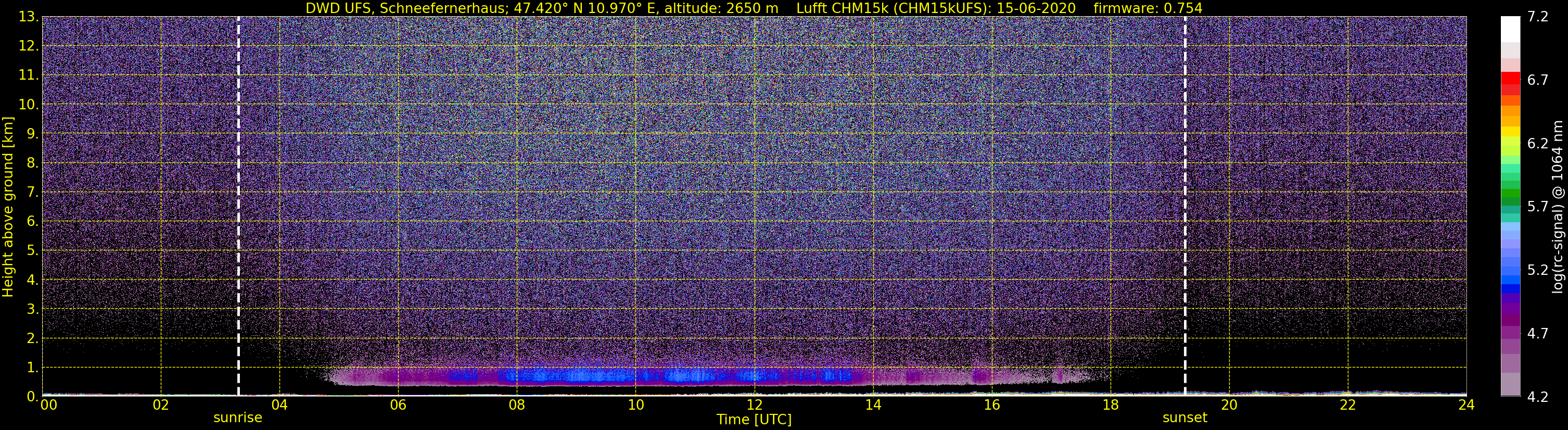This screenshot has width=1568, height=430.
Task: Click the time axis tick '24'
Action: pyautogui.click(x=1467, y=405)
